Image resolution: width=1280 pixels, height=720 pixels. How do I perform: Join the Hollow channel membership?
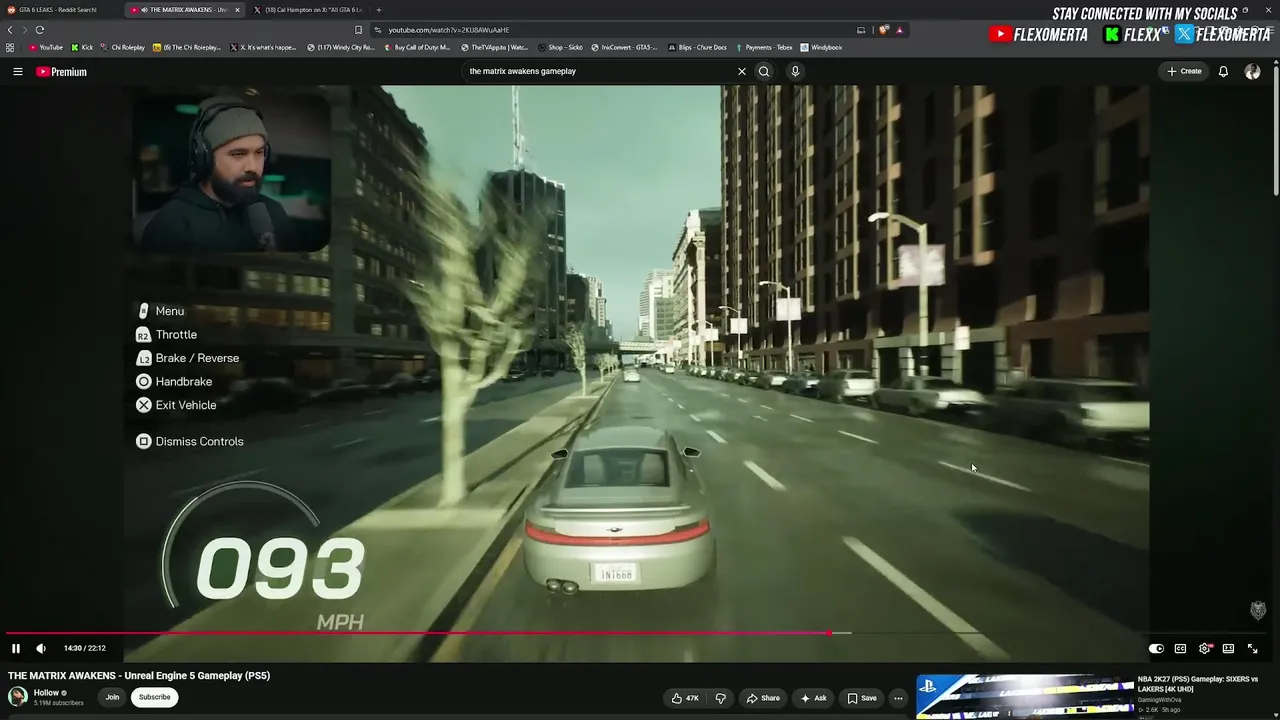(112, 697)
